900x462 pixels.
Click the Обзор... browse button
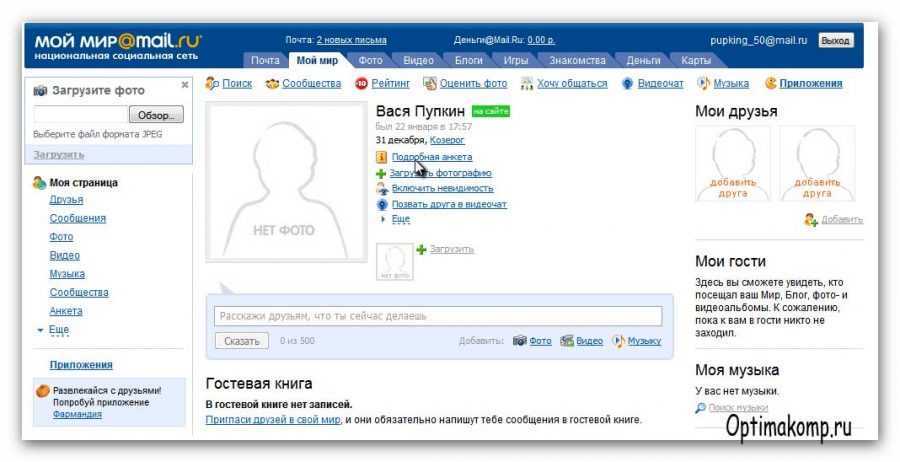click(156, 115)
